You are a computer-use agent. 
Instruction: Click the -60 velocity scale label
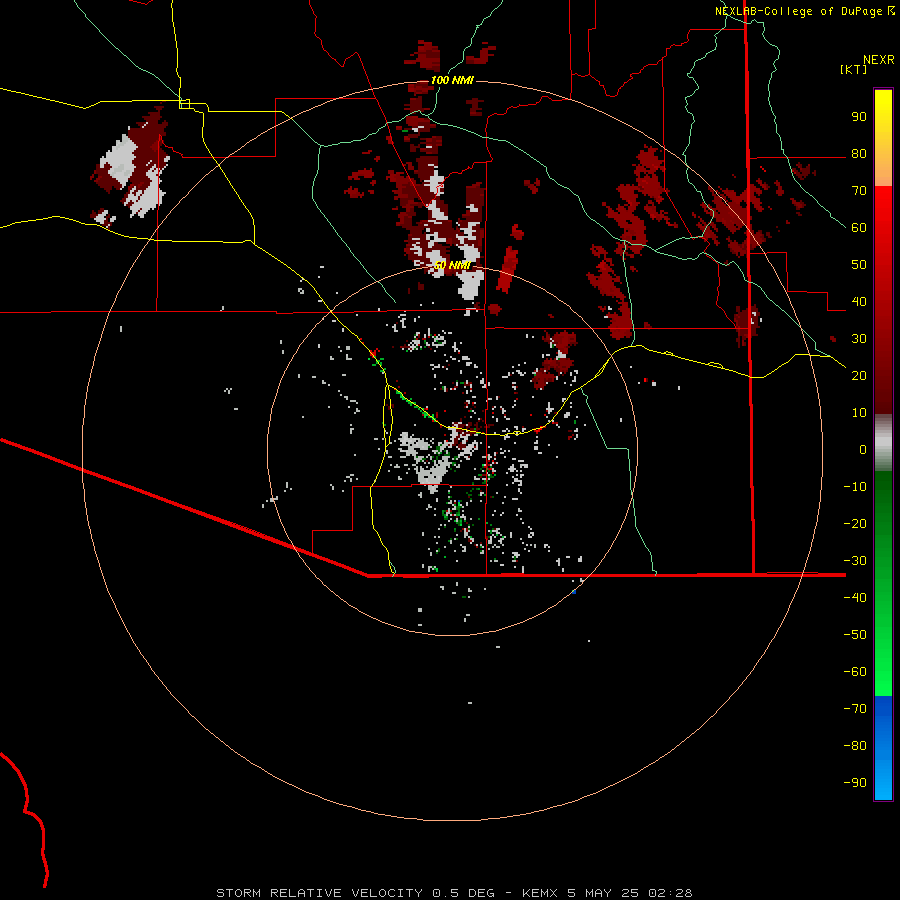tap(855, 672)
